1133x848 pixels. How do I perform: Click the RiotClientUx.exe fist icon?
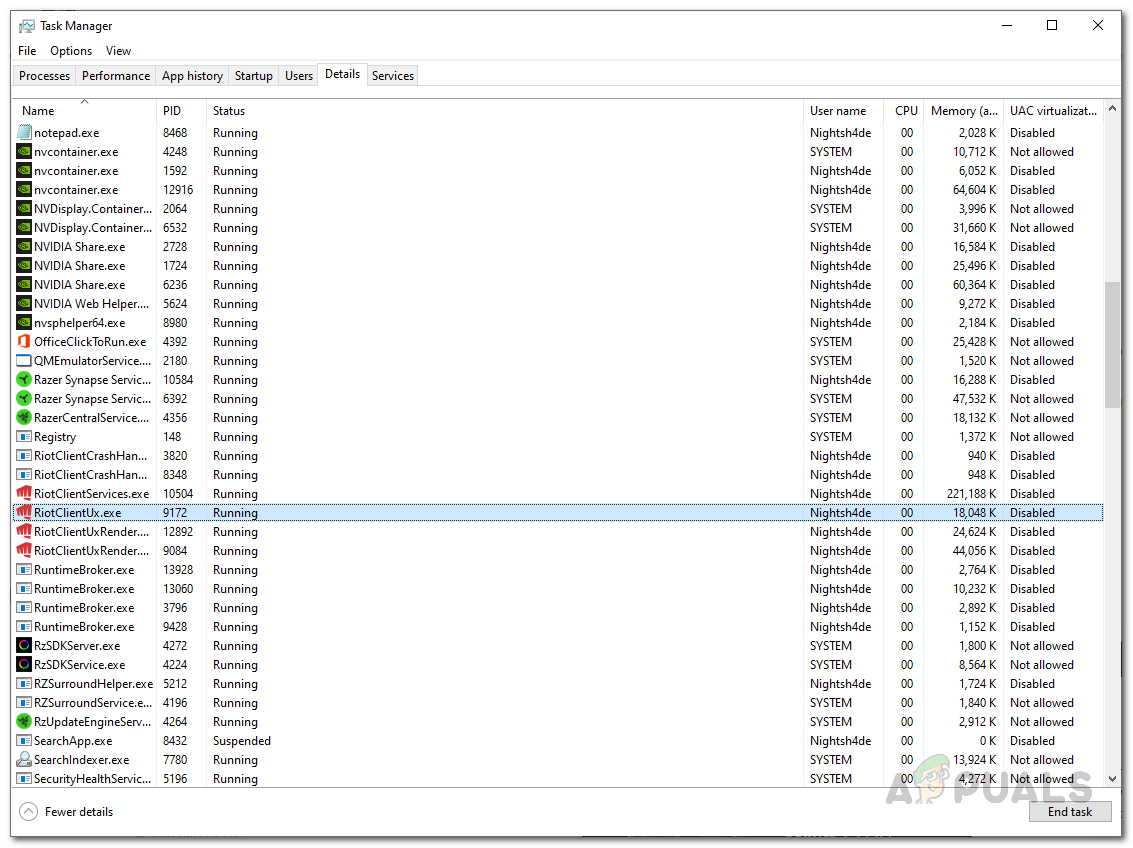(24, 513)
